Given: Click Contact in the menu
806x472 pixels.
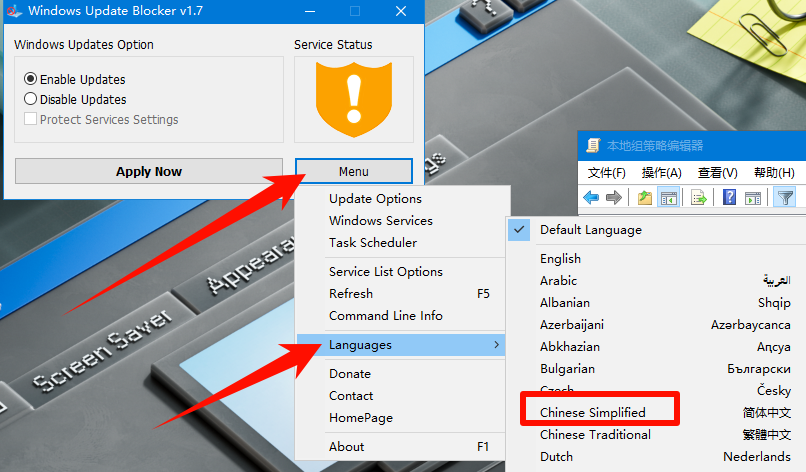Looking at the screenshot, I should pyautogui.click(x=401, y=396).
